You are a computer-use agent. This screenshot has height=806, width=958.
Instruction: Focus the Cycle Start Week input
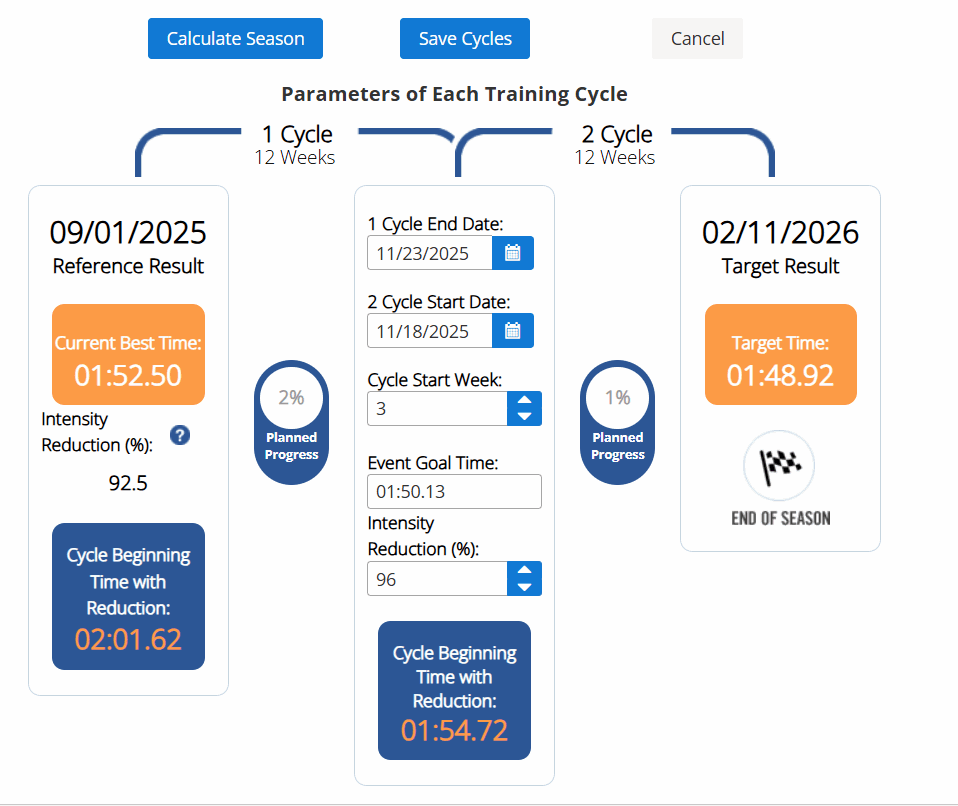pos(437,409)
